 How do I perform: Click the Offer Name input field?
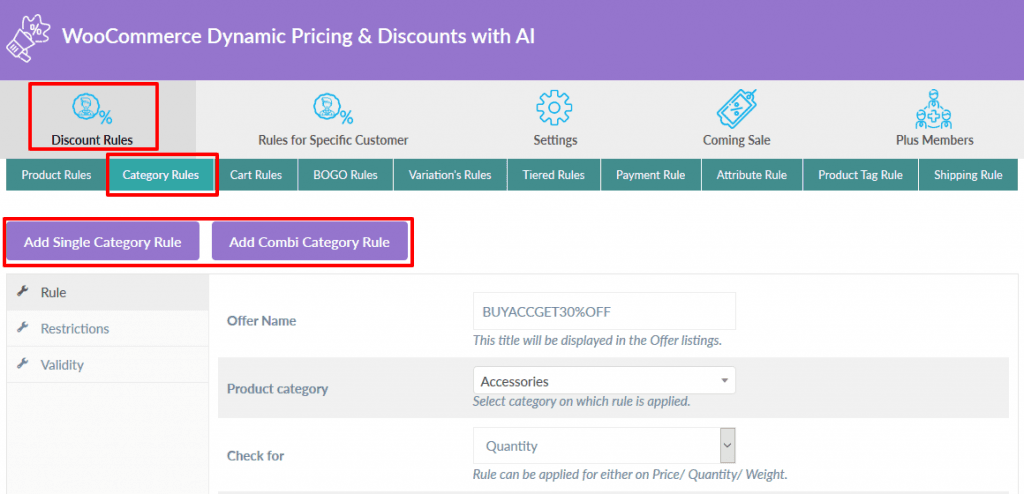click(x=604, y=311)
